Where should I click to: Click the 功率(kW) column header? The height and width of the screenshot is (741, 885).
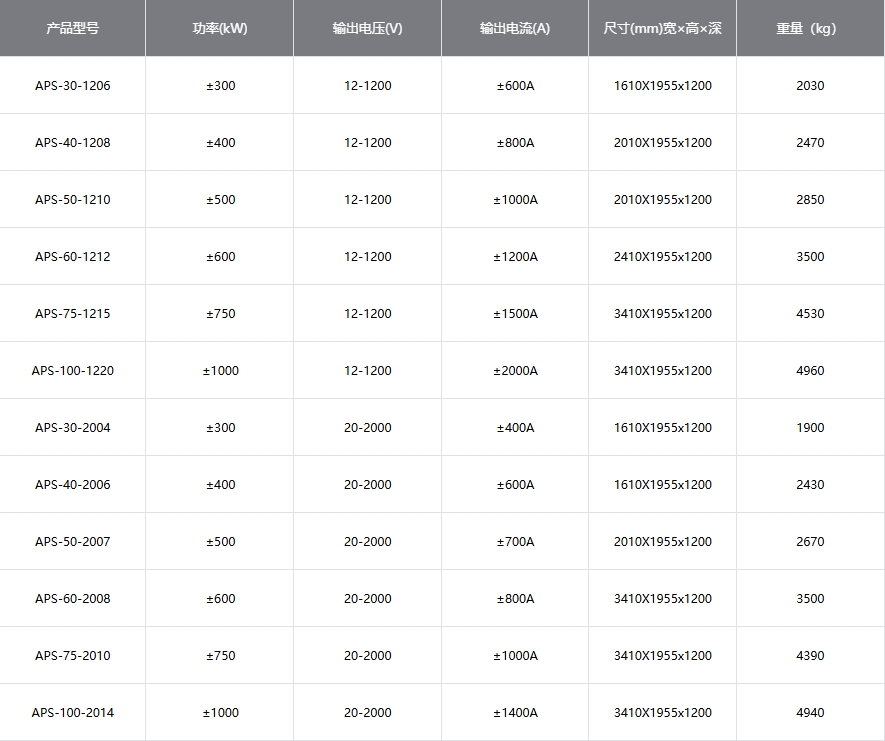(x=220, y=28)
